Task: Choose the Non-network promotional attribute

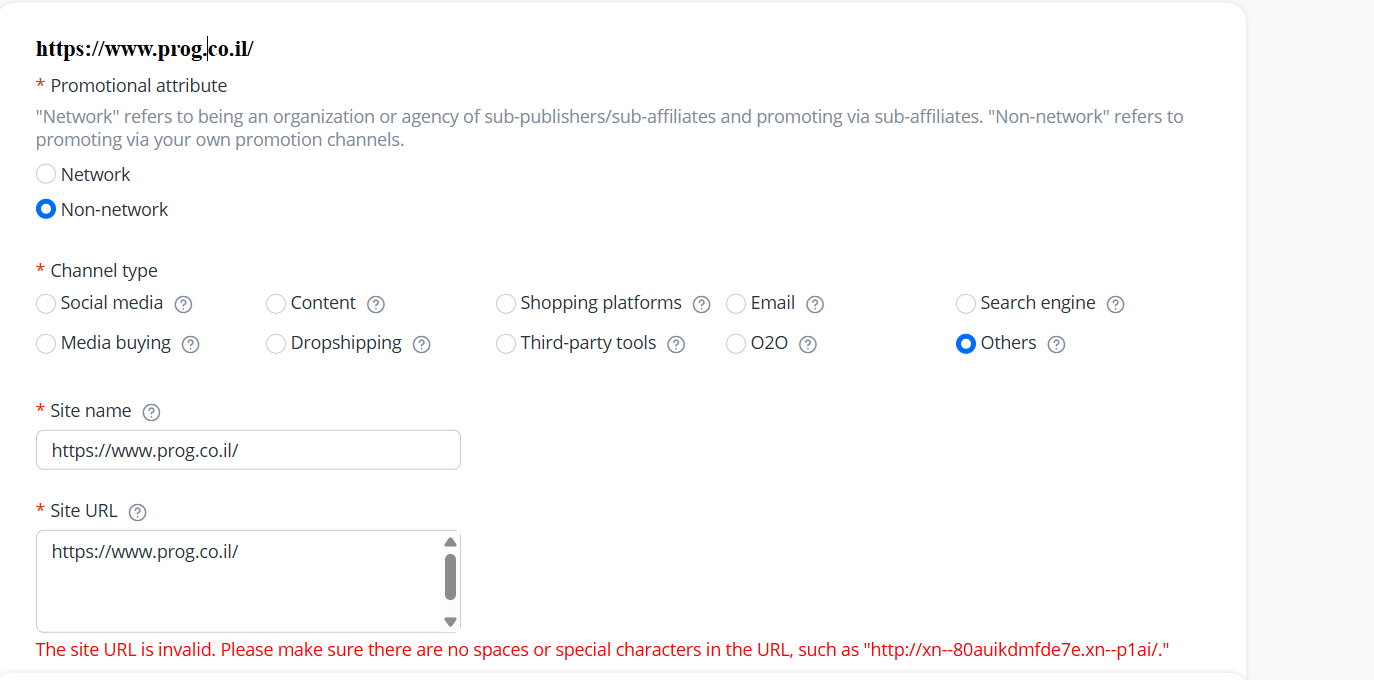Action: (x=46, y=209)
